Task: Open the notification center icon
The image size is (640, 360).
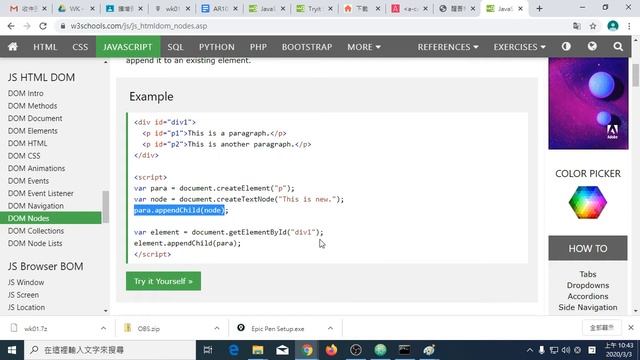Action: [x=592, y=350]
